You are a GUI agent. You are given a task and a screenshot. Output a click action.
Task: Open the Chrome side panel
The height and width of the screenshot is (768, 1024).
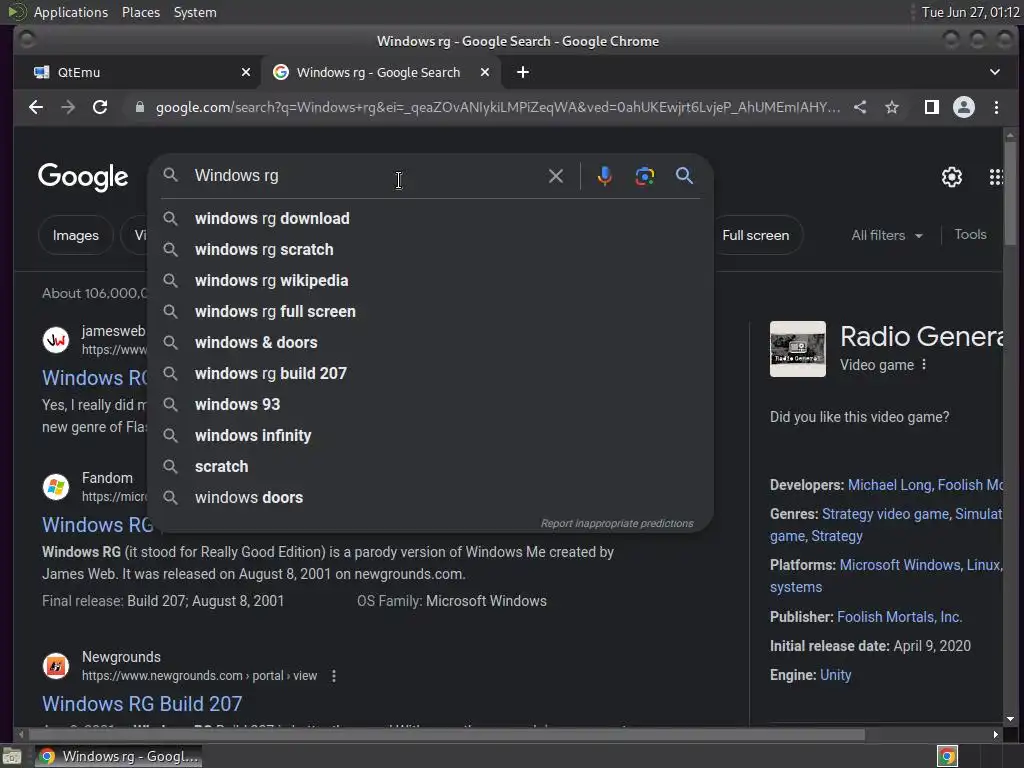(x=931, y=107)
